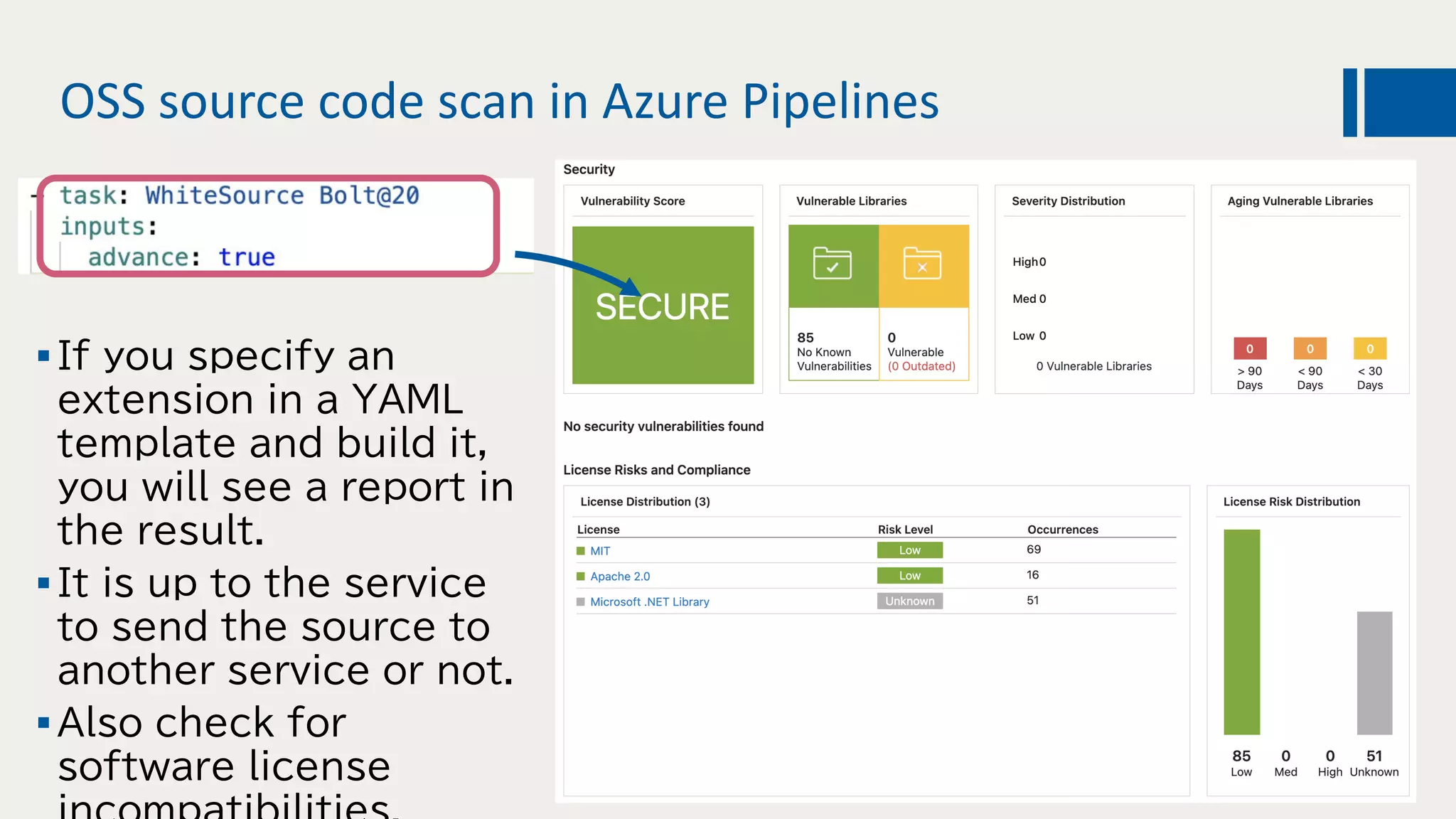Image resolution: width=1456 pixels, height=819 pixels.
Task: Click the '0 High' chart label
Action: pos(1330,763)
